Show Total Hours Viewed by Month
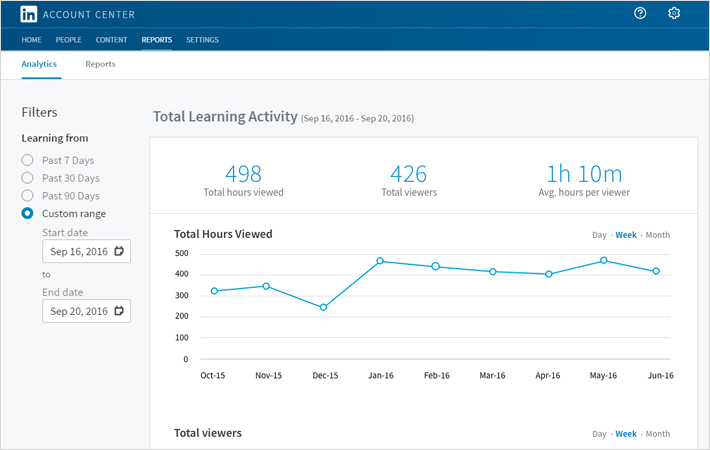710x450 pixels. pyautogui.click(x=657, y=235)
